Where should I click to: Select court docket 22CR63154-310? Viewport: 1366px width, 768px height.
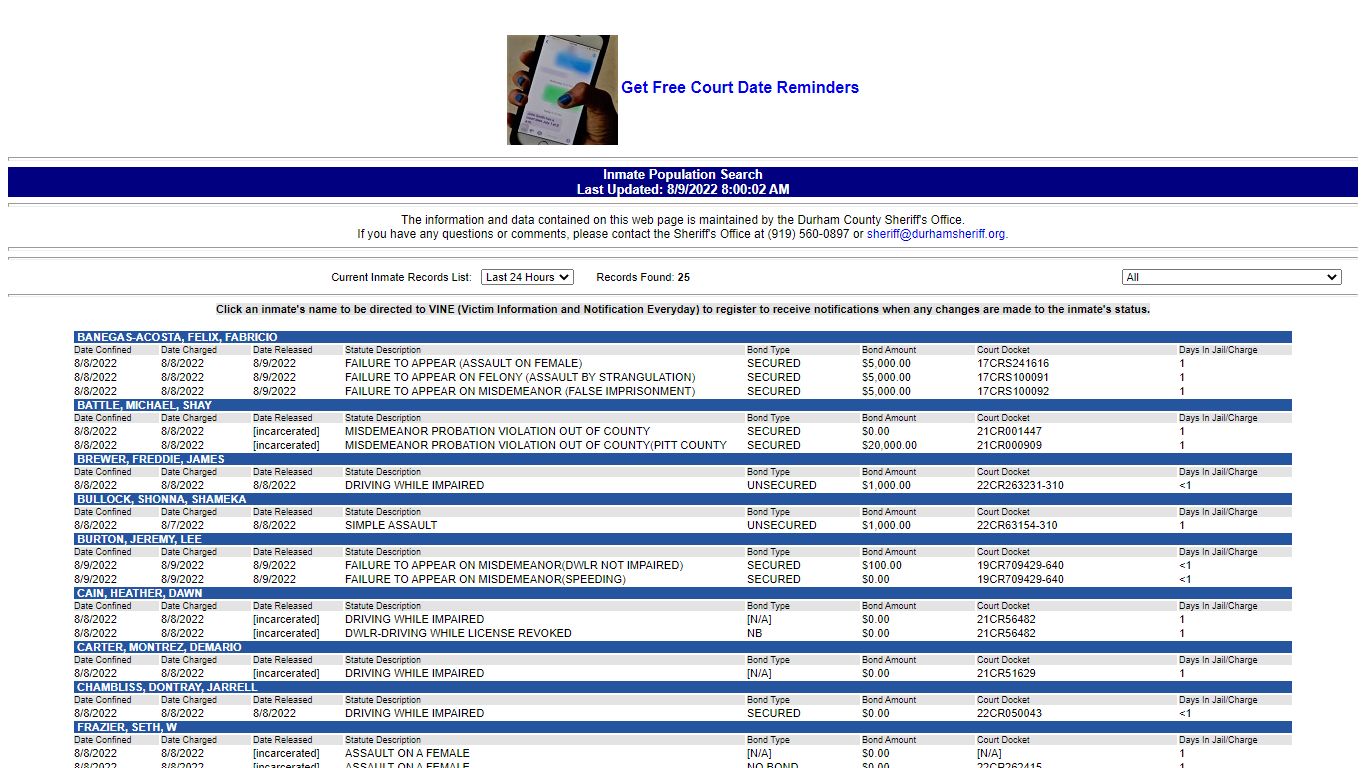1017,526
